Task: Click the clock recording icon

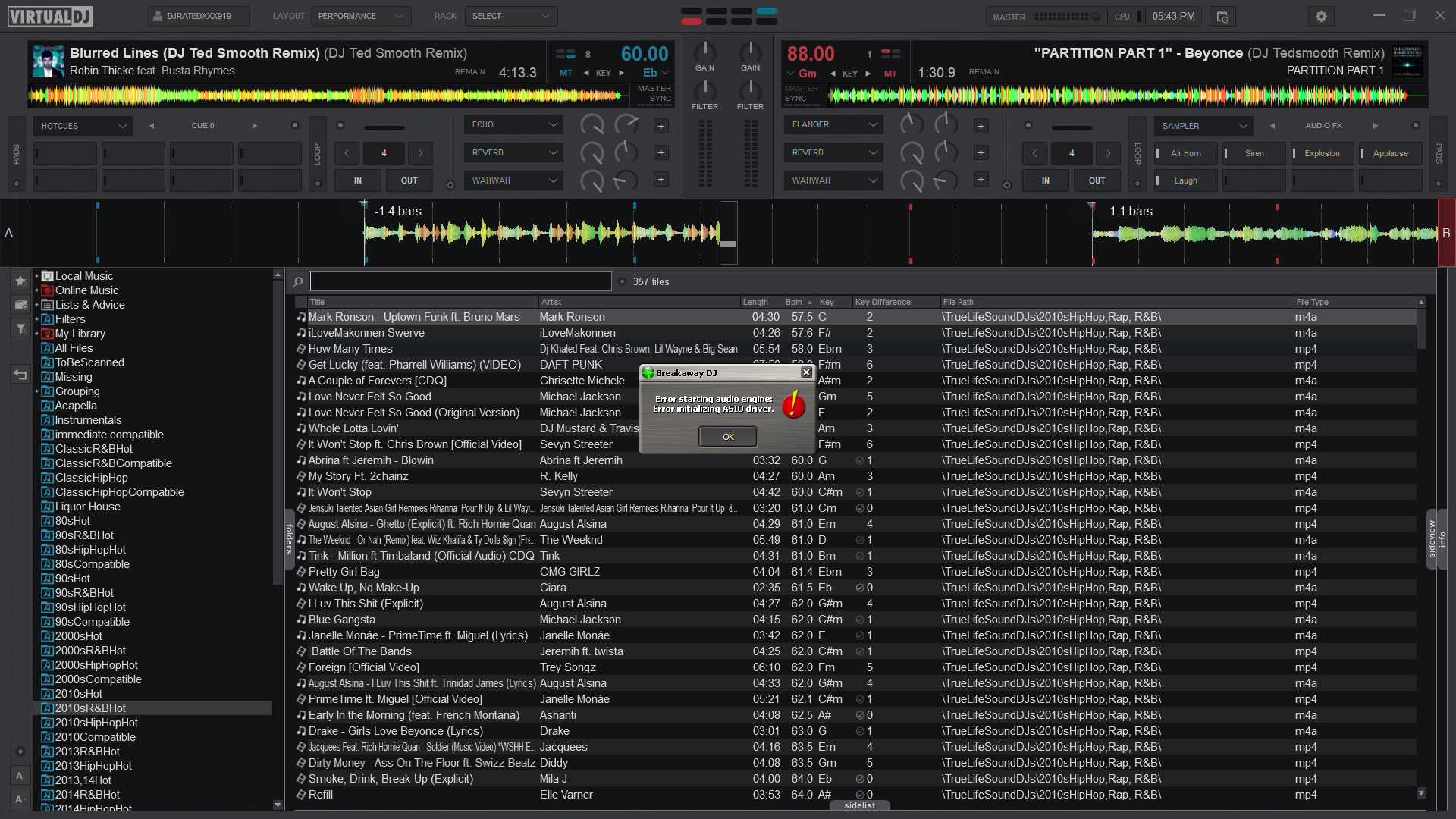Action: pyautogui.click(x=1222, y=17)
